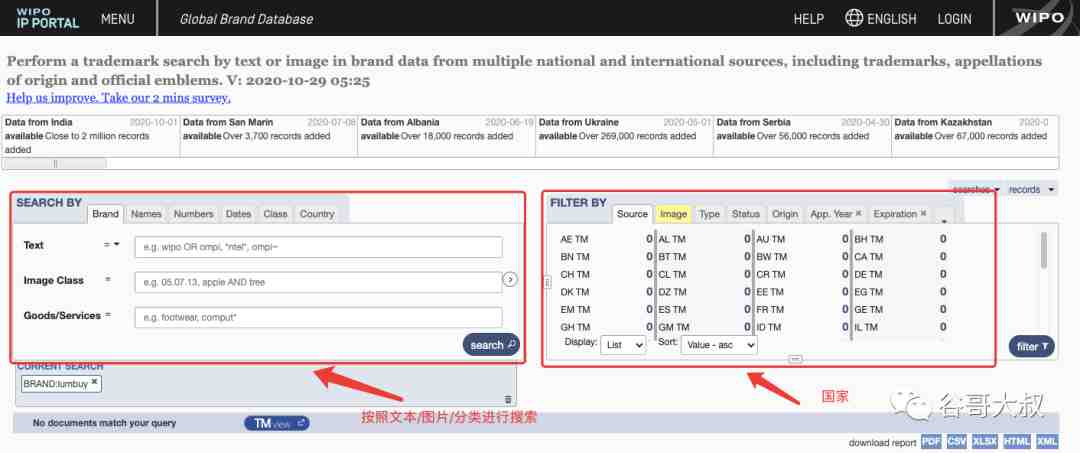1080x453 pixels.
Task: Remove the Expiration filter tab
Action: click(924, 213)
